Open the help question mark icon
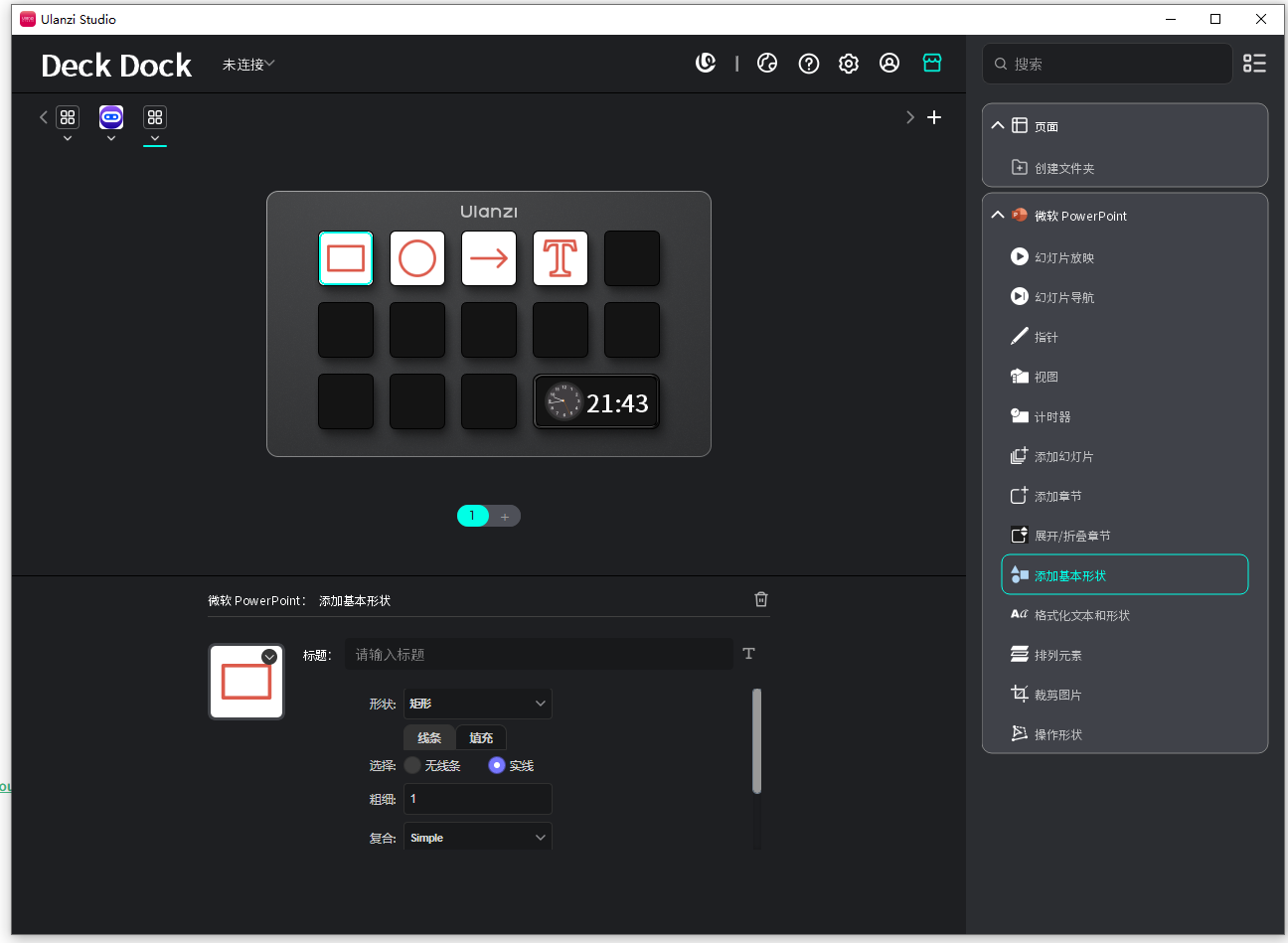 809,64
